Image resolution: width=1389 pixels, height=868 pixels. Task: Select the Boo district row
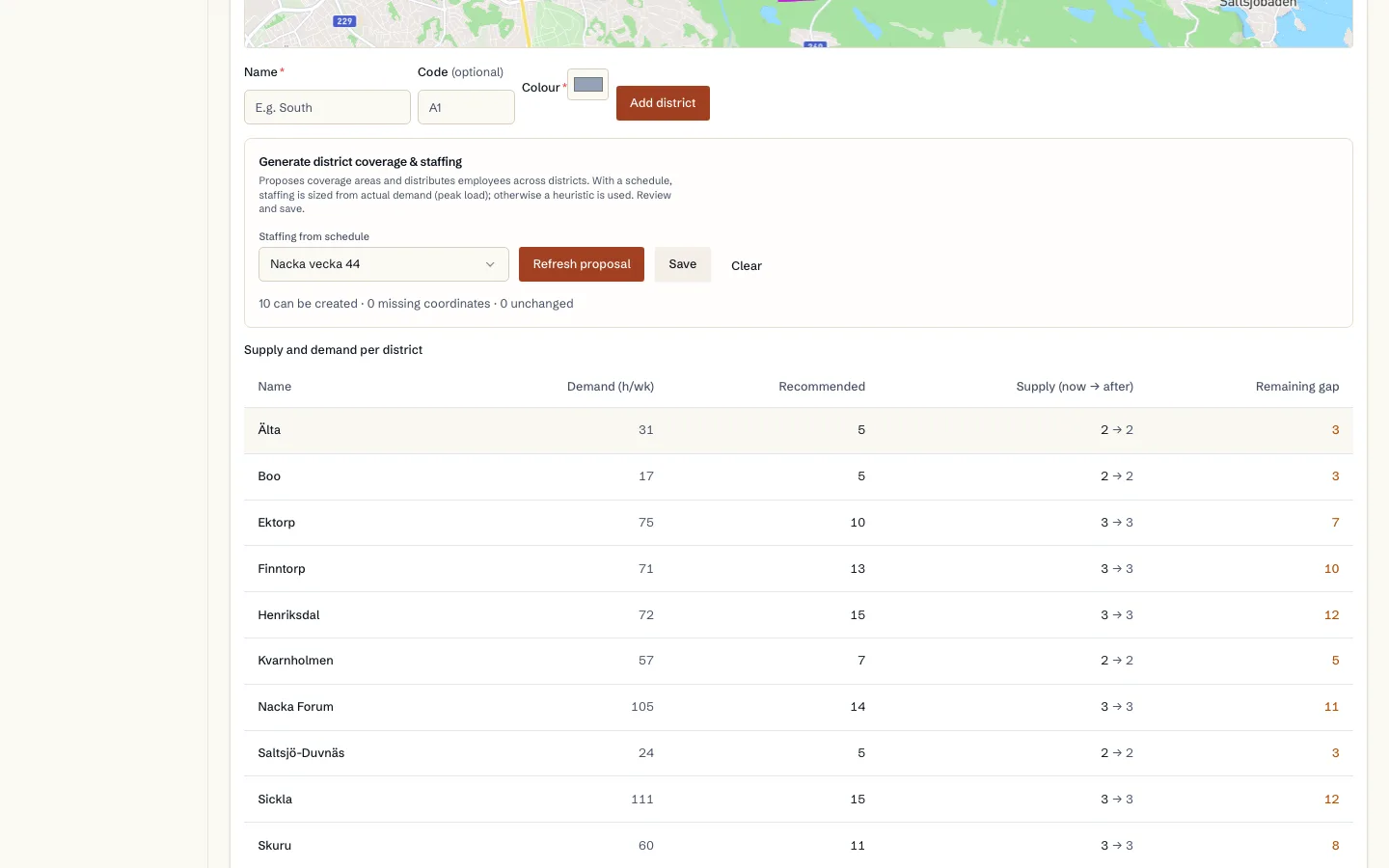coord(799,476)
